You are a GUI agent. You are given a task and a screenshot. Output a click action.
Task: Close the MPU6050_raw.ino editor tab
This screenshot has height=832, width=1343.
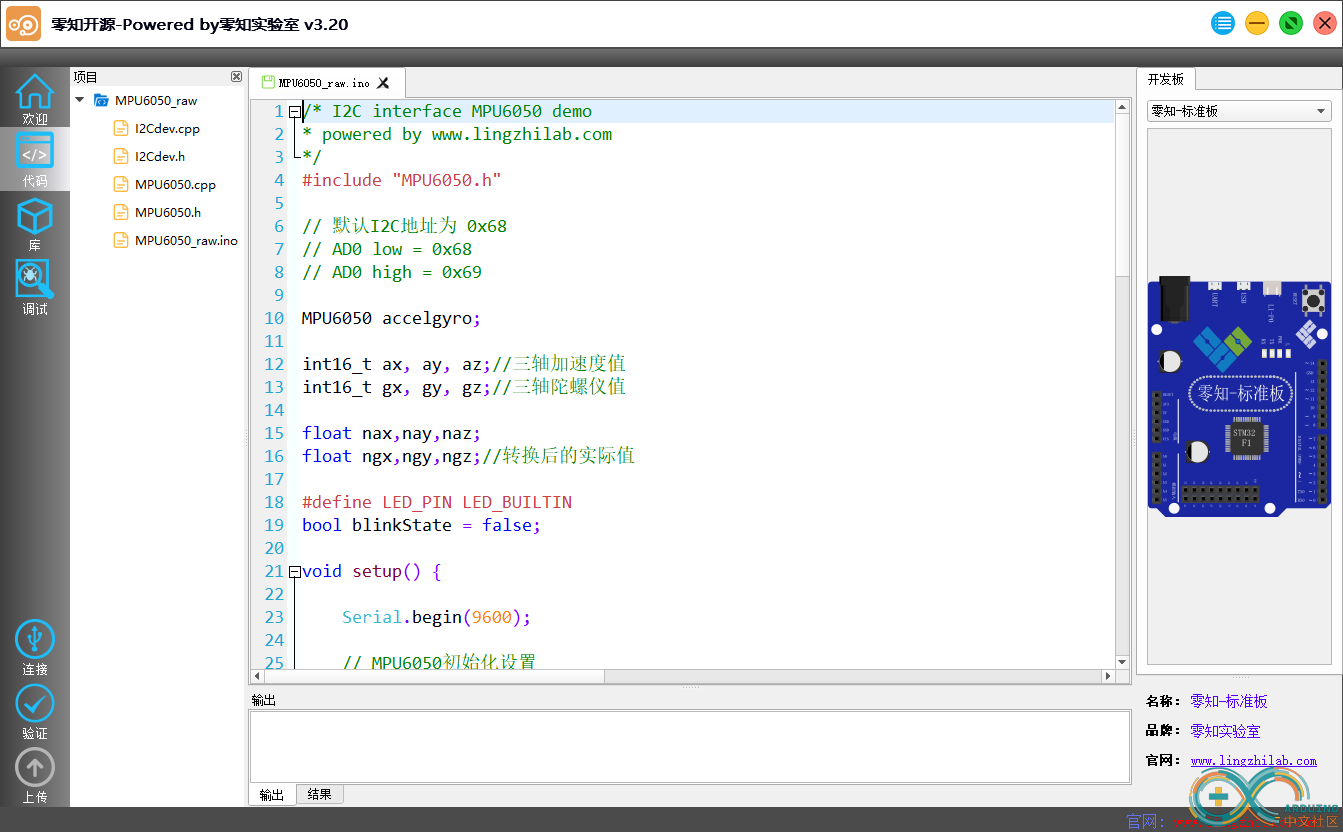pyautogui.click(x=383, y=83)
